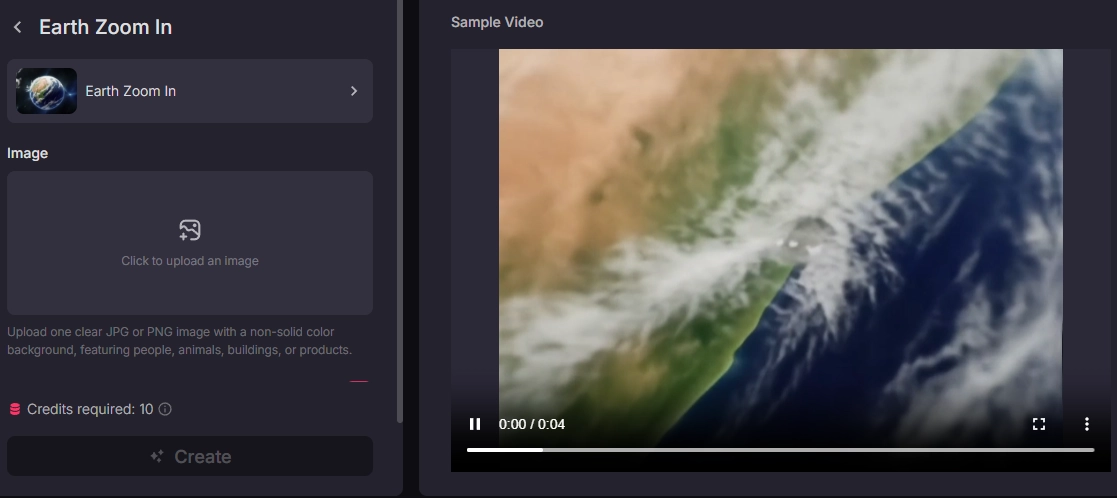The width and height of the screenshot is (1117, 498).
Task: Expand effect list with the chevron arrow
Action: tap(354, 91)
